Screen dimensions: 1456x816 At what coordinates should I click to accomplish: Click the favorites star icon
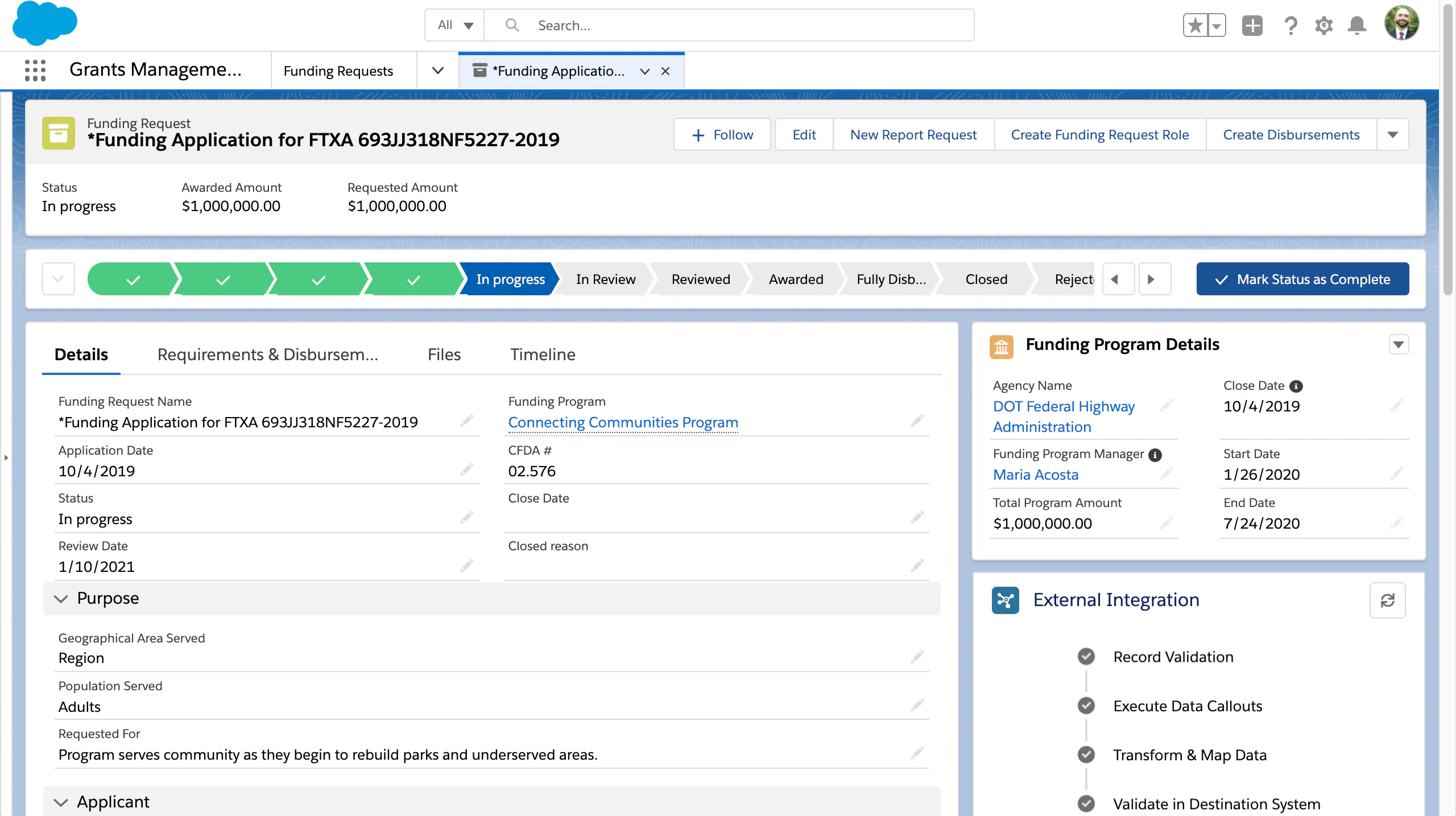click(x=1196, y=26)
